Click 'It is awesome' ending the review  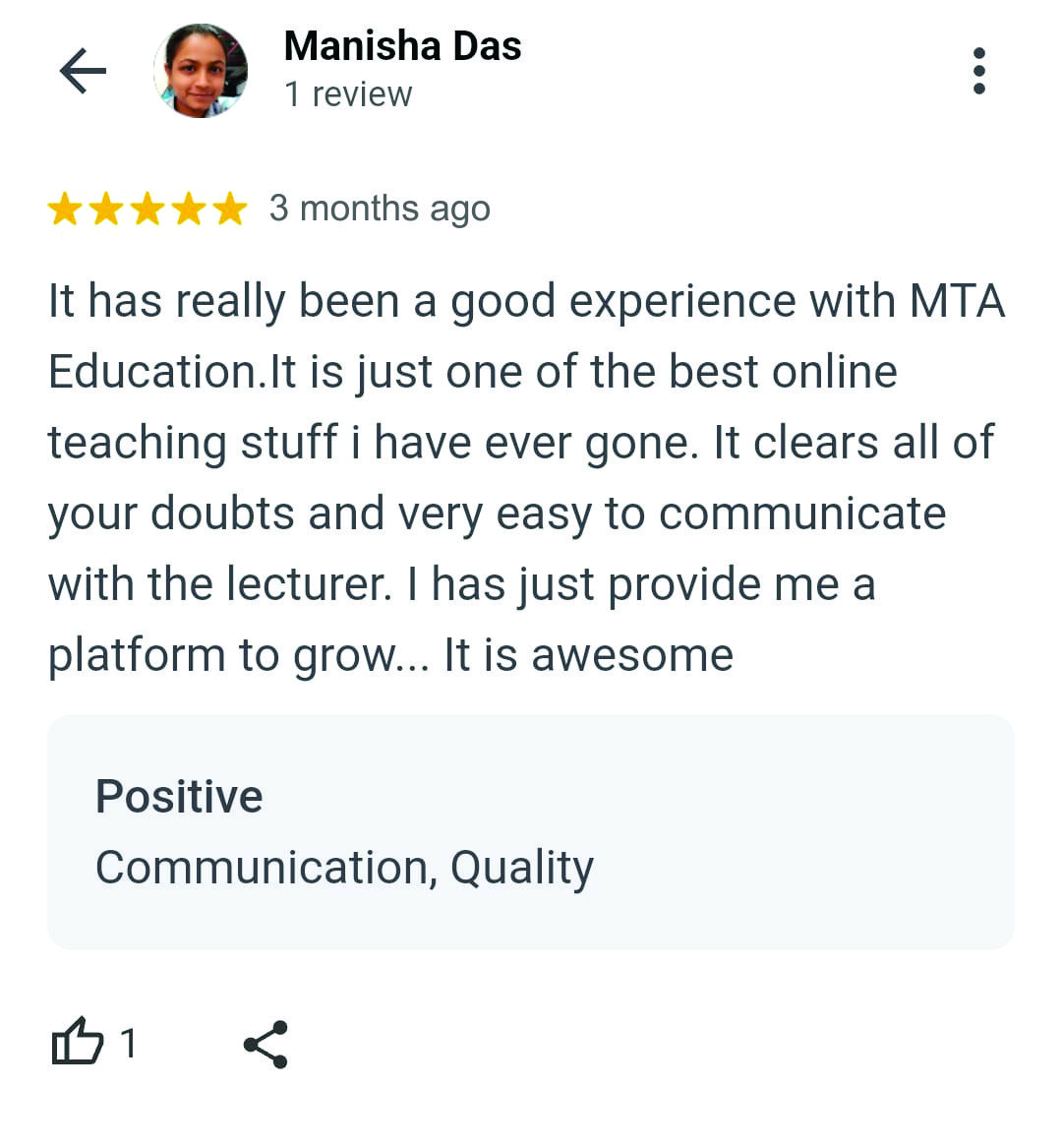(x=588, y=655)
